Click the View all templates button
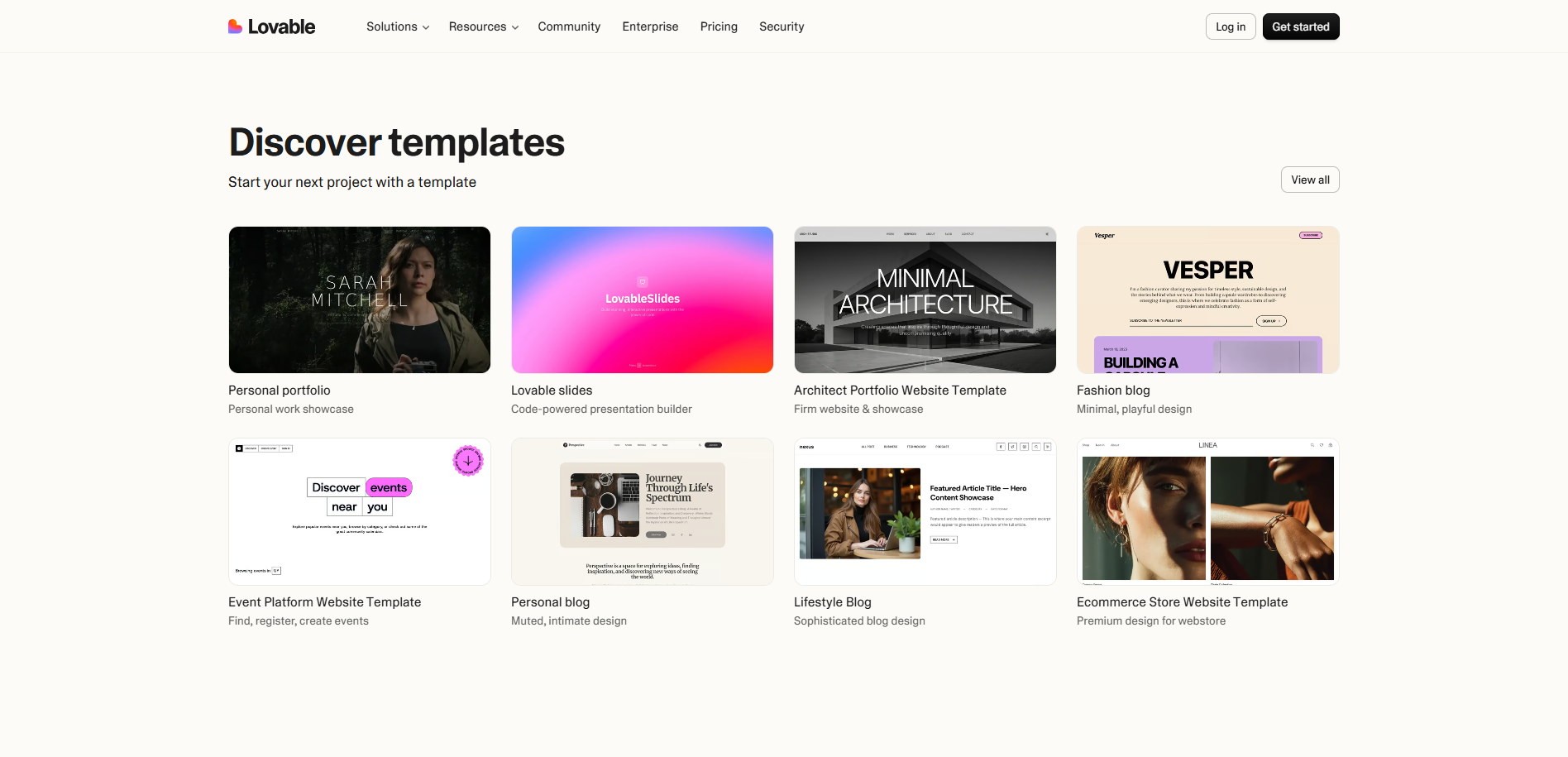The width and height of the screenshot is (1568, 757). [1310, 180]
